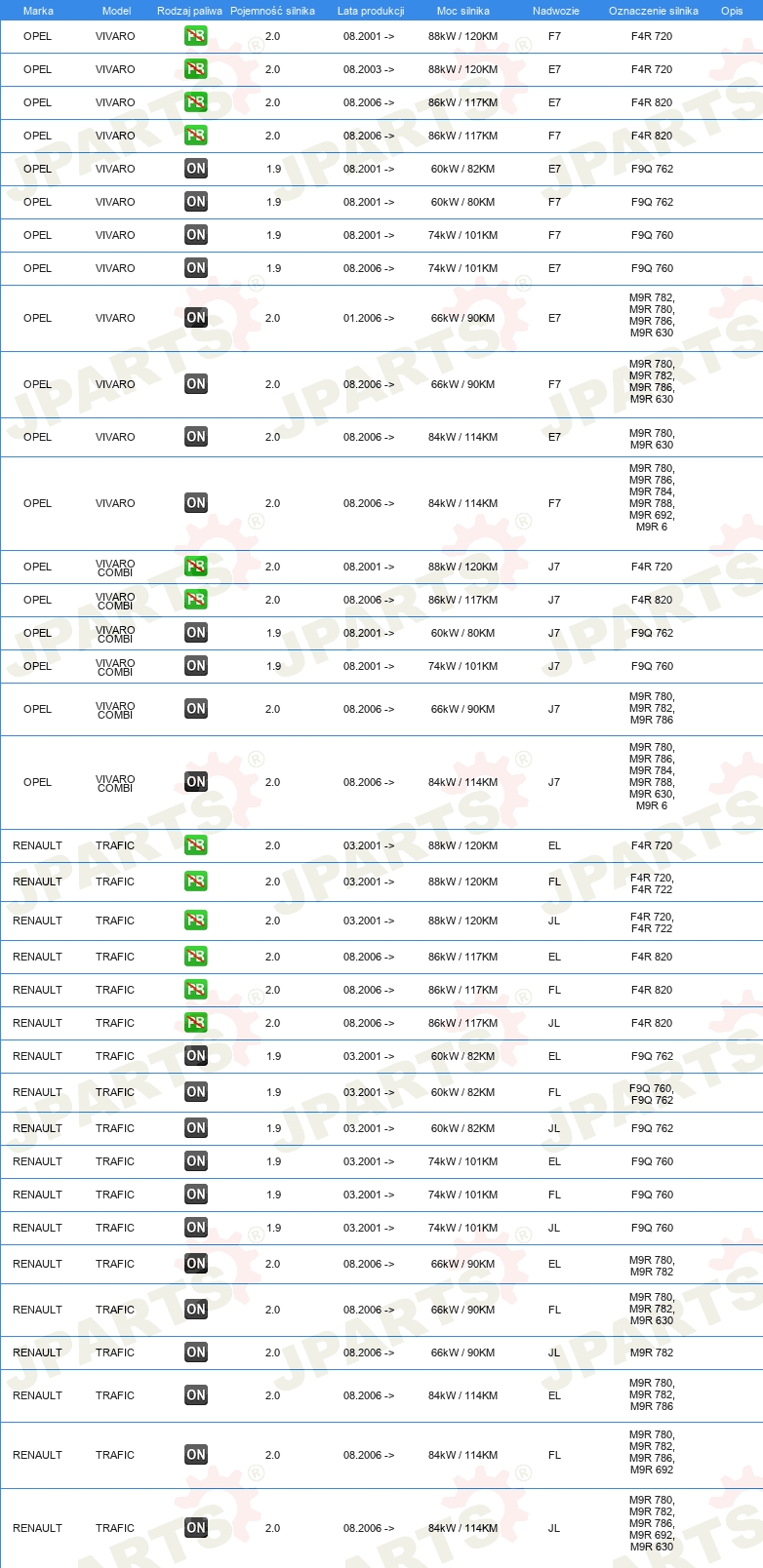Click 60kW / 82KM in the Opel Vivaro row

(463, 169)
